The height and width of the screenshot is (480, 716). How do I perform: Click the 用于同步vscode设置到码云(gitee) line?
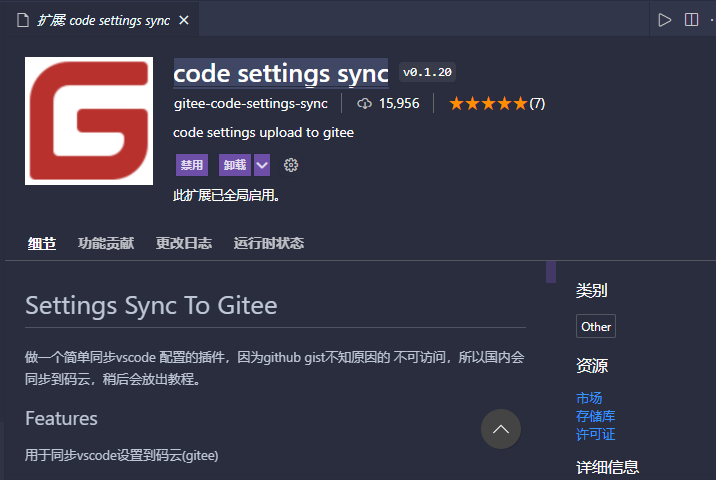(x=121, y=455)
